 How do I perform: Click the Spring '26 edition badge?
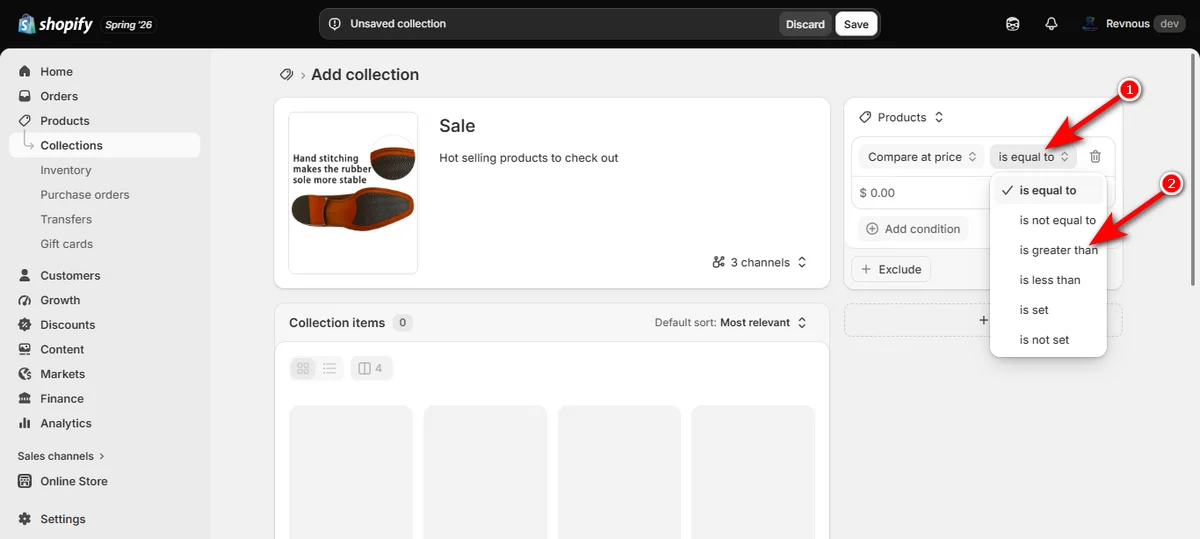130,24
